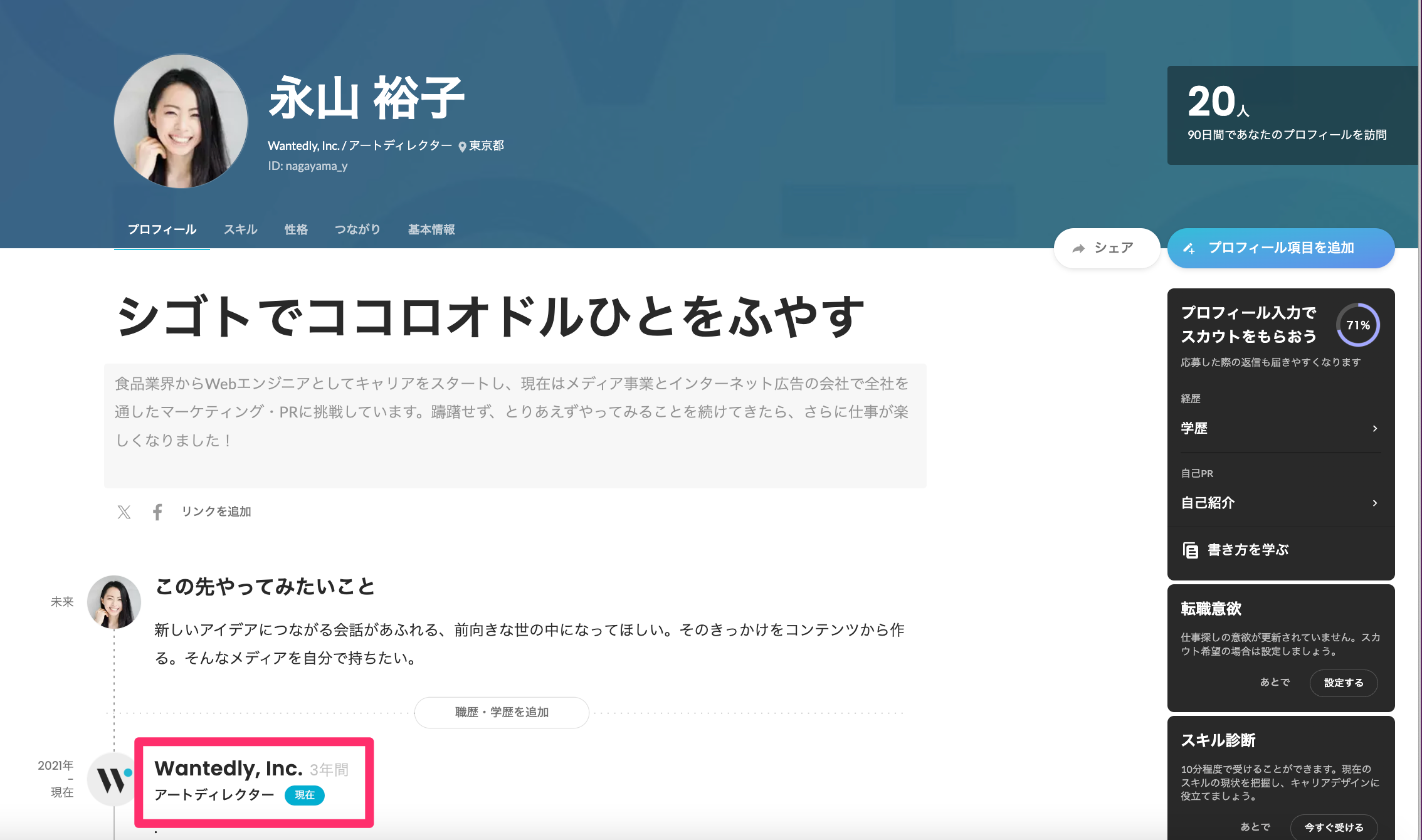Click the 現在 badge on career entry

click(305, 795)
